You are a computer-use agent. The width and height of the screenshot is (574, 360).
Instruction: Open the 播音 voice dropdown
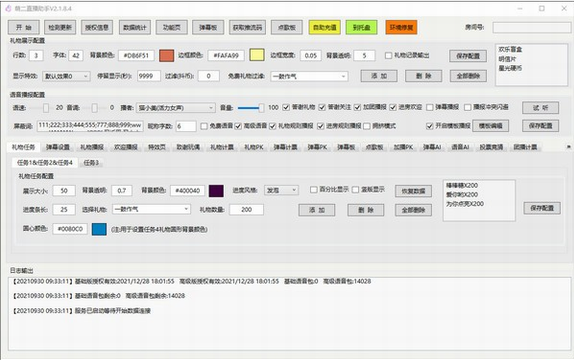175,108
